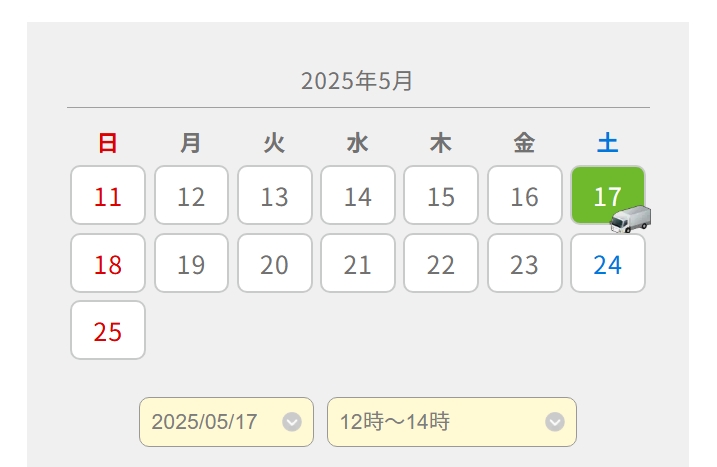This screenshot has width=717, height=467.
Task: Select Sunday the 25th
Action: (108, 330)
